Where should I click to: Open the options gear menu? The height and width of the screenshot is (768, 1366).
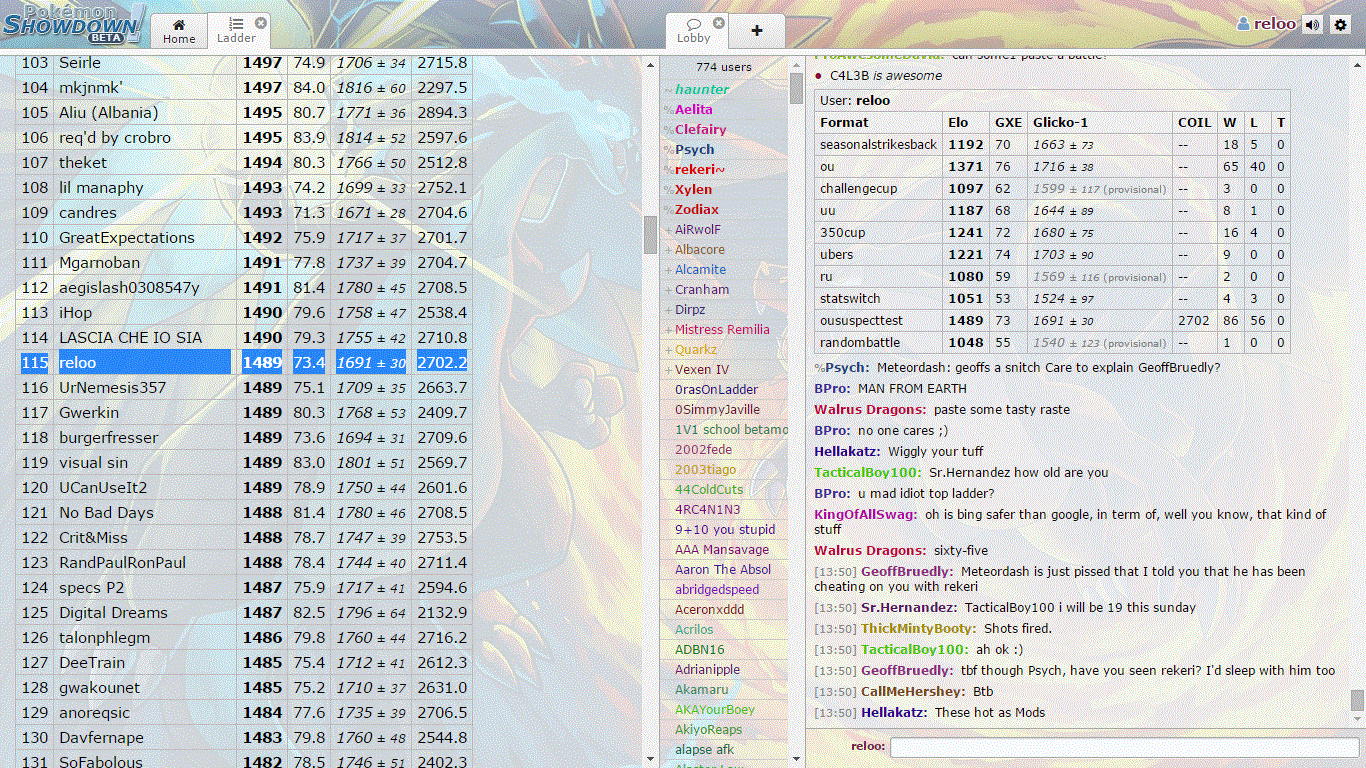(1341, 25)
